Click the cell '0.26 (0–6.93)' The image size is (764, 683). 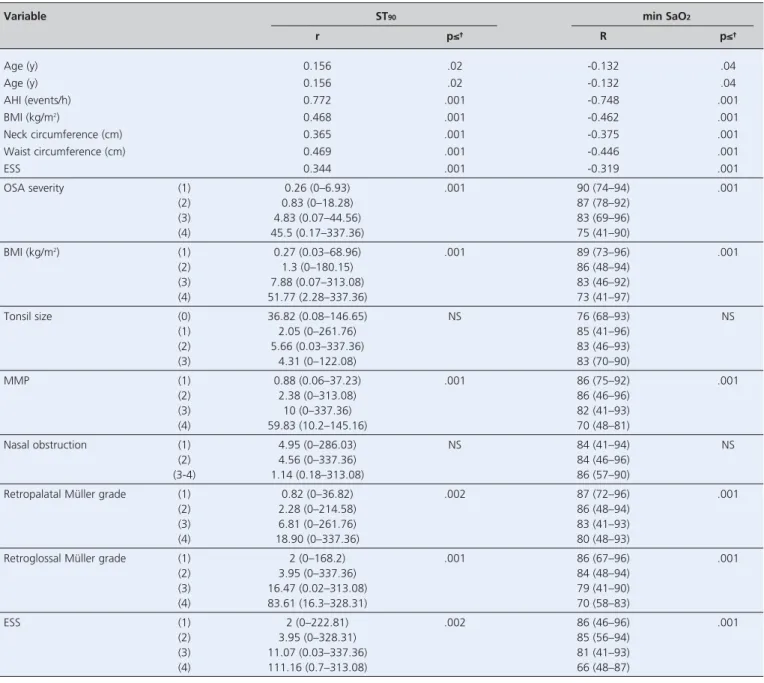click(317, 188)
